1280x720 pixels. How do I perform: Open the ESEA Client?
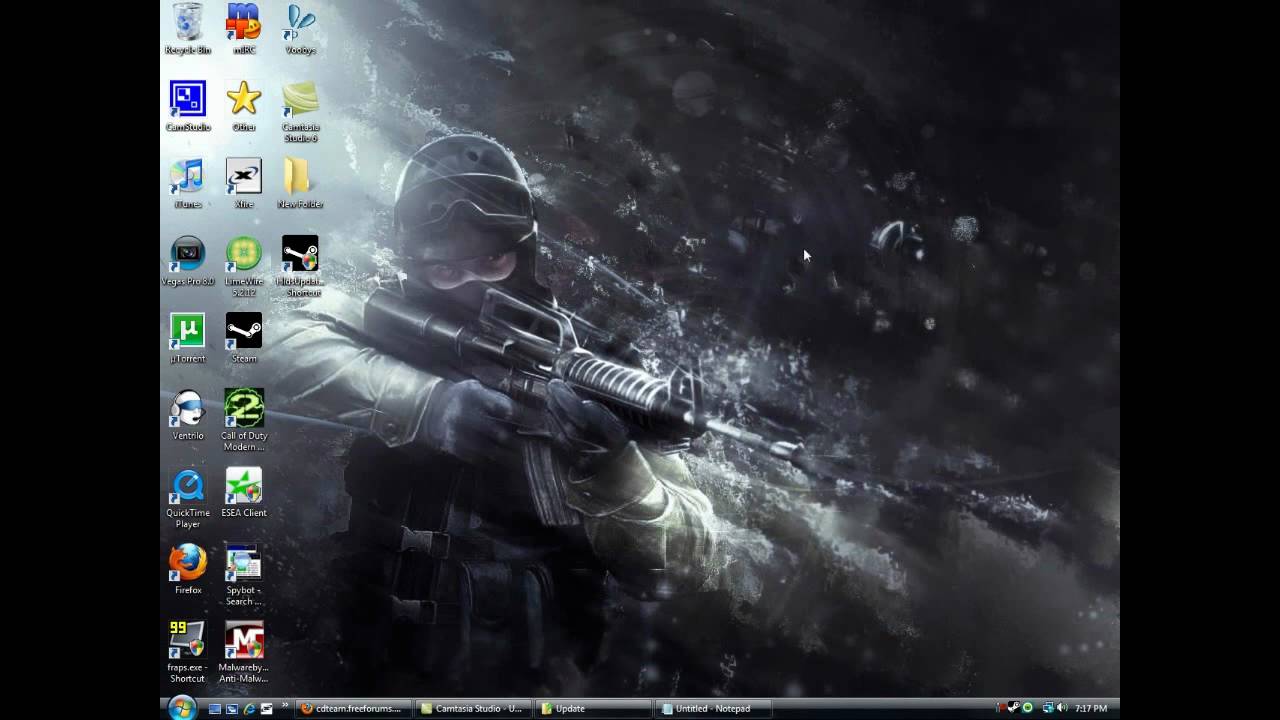(243, 487)
